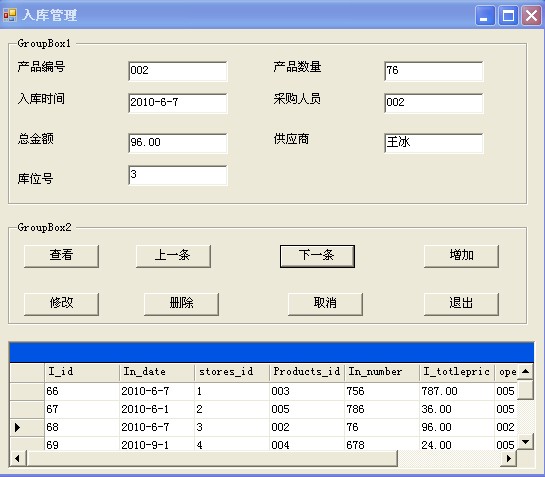Click total price cell 36.00
The height and width of the screenshot is (477, 545).
click(x=457, y=409)
